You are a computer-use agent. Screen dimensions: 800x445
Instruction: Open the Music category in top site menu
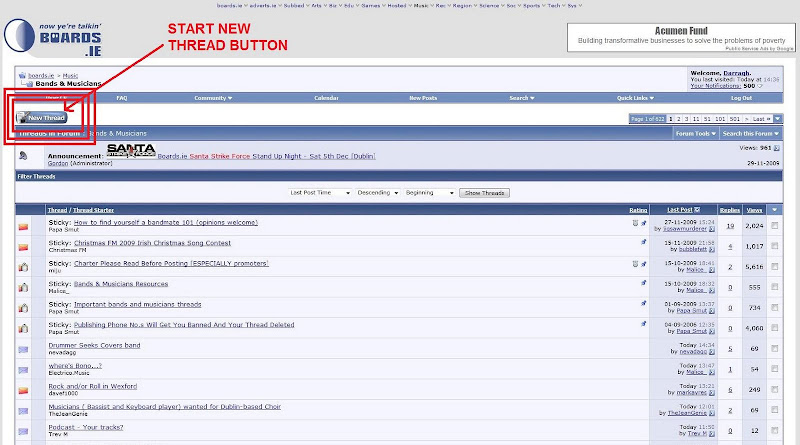(x=423, y=6)
